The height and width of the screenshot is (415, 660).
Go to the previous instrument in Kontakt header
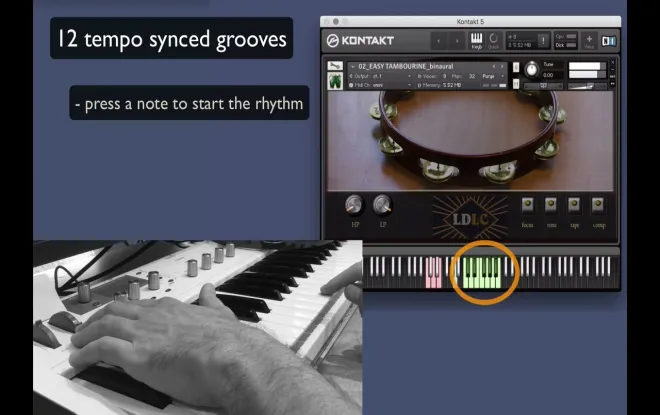click(439, 41)
